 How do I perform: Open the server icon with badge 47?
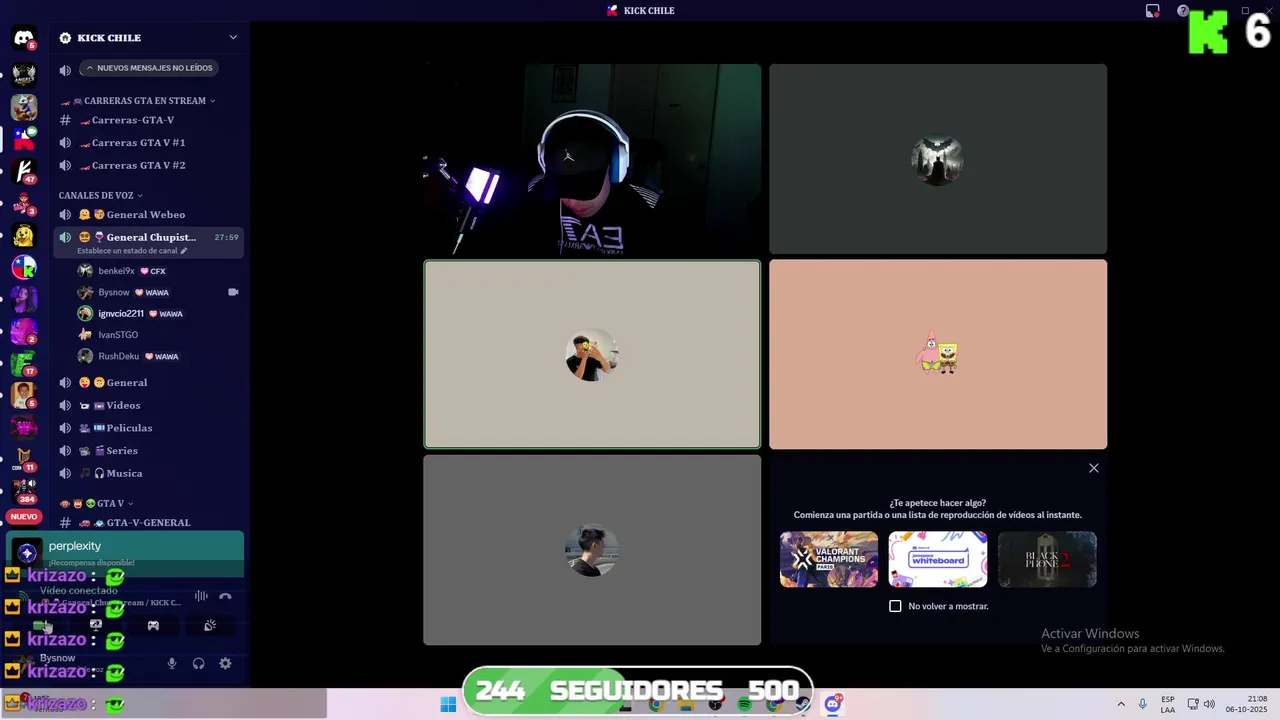[x=24, y=171]
